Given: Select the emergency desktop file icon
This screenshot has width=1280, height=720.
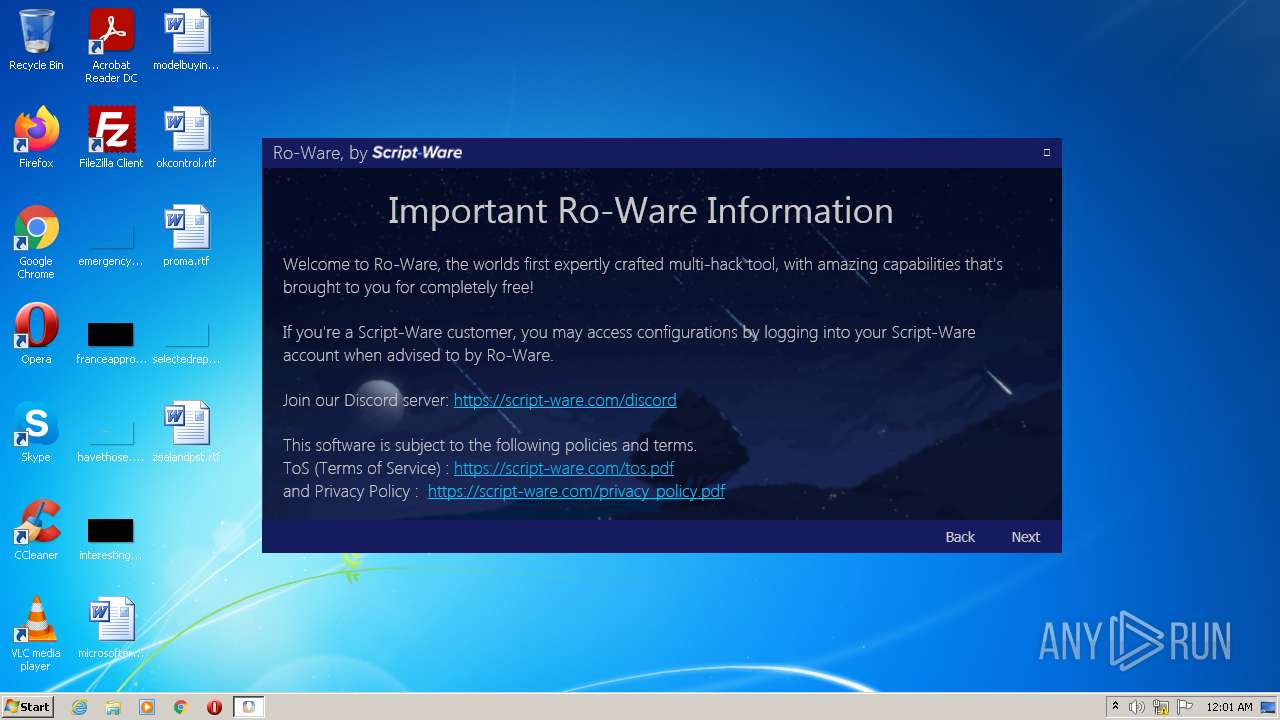Looking at the screenshot, I should [111, 246].
